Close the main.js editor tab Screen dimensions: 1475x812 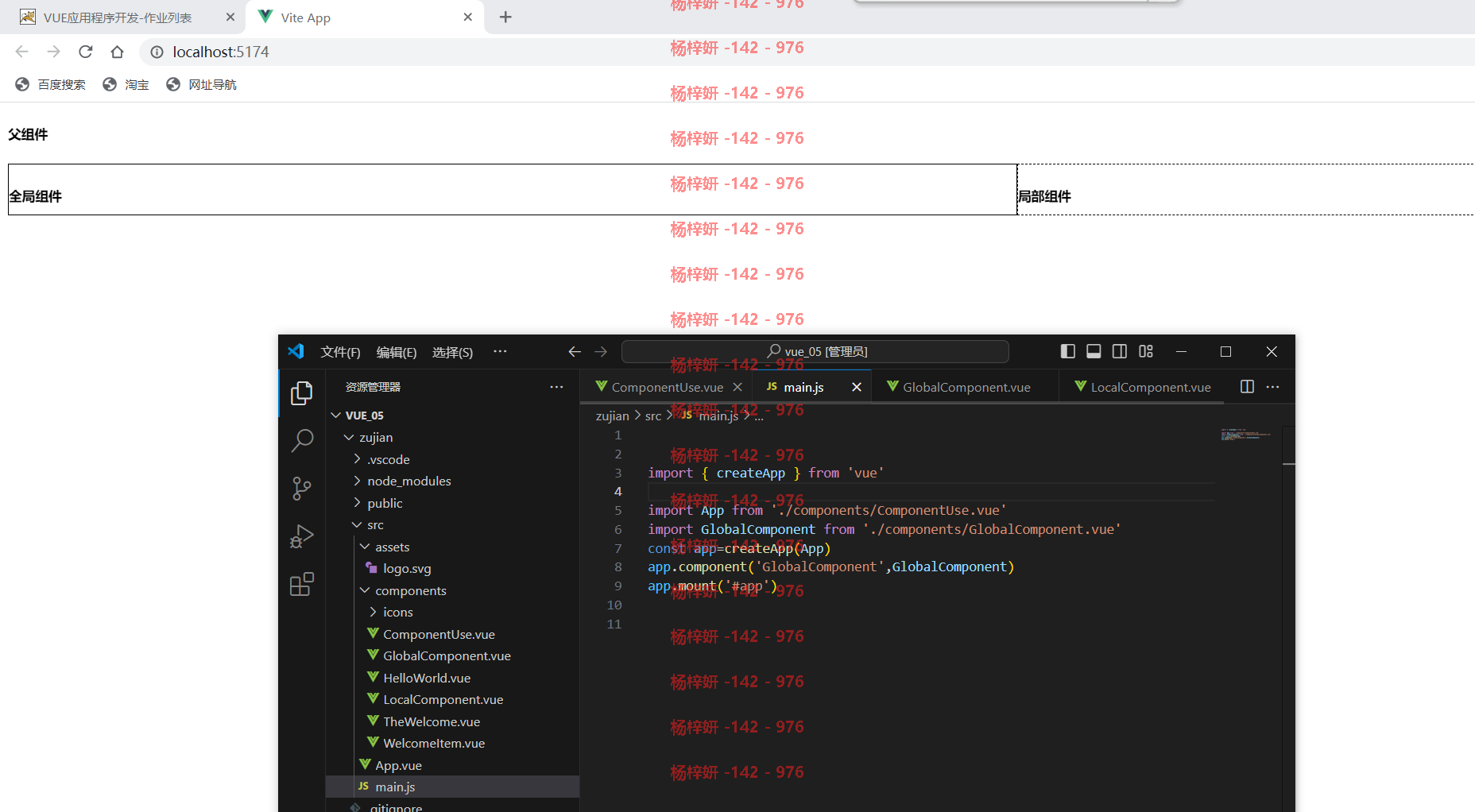coord(857,387)
